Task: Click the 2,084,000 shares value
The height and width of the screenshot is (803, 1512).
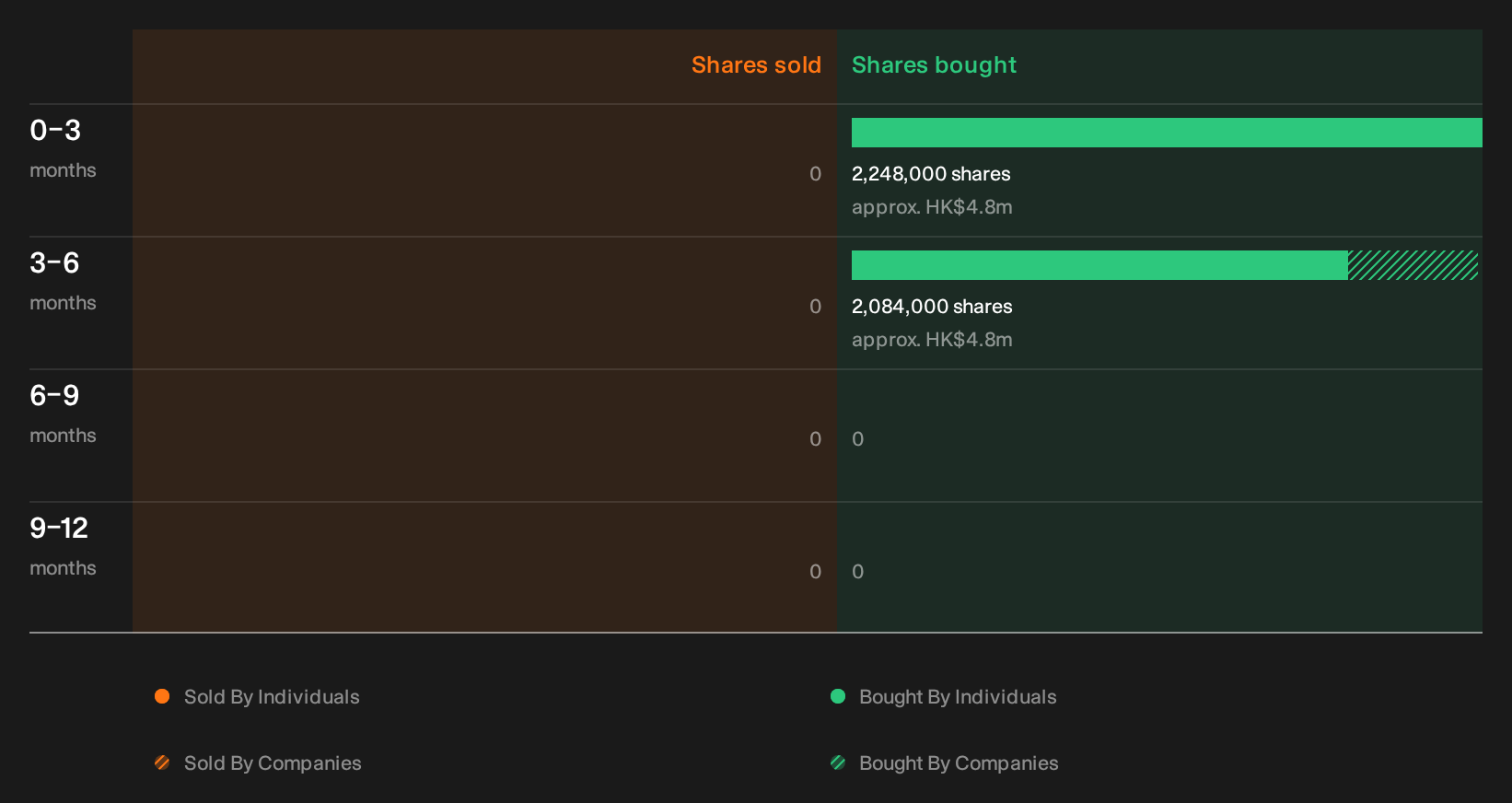Action: click(932, 307)
